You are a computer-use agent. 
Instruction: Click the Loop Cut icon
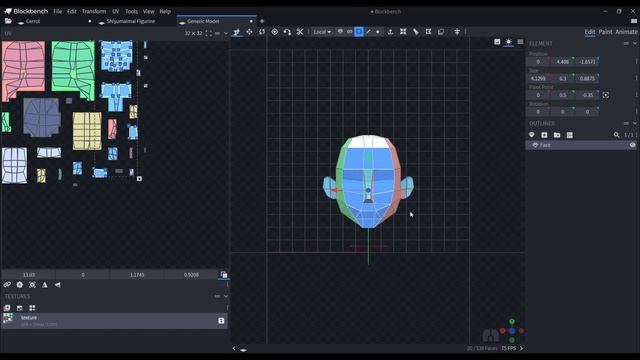coord(416,32)
